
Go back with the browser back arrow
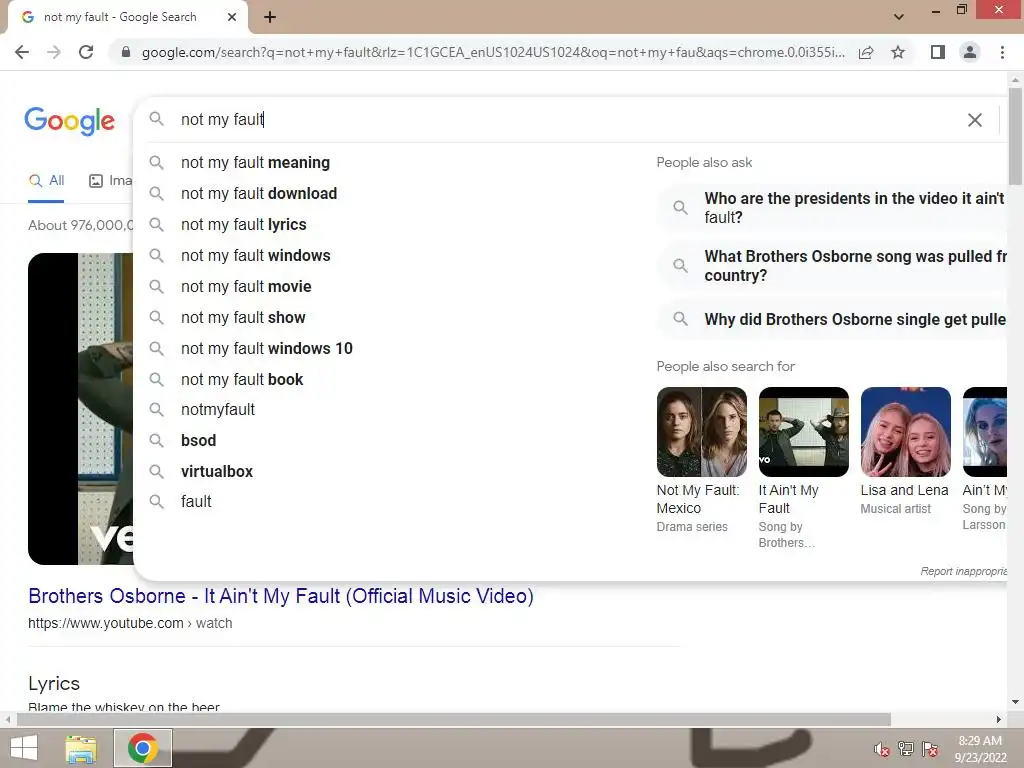tap(22, 52)
